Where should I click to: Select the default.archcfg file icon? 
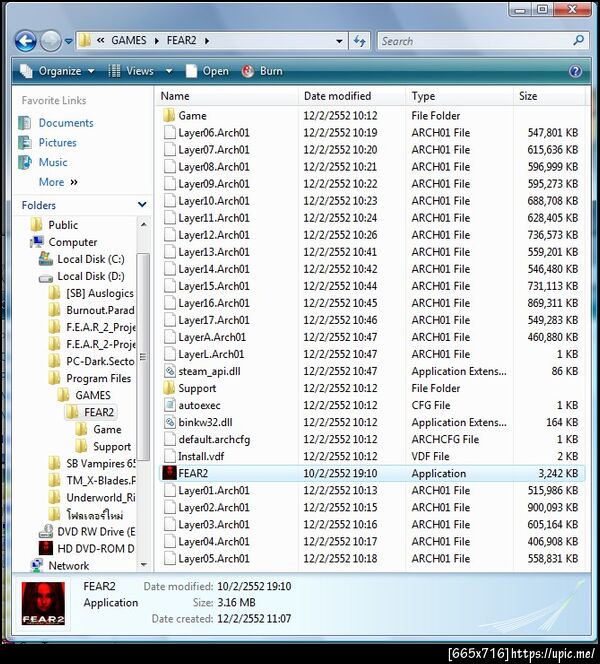(x=169, y=439)
